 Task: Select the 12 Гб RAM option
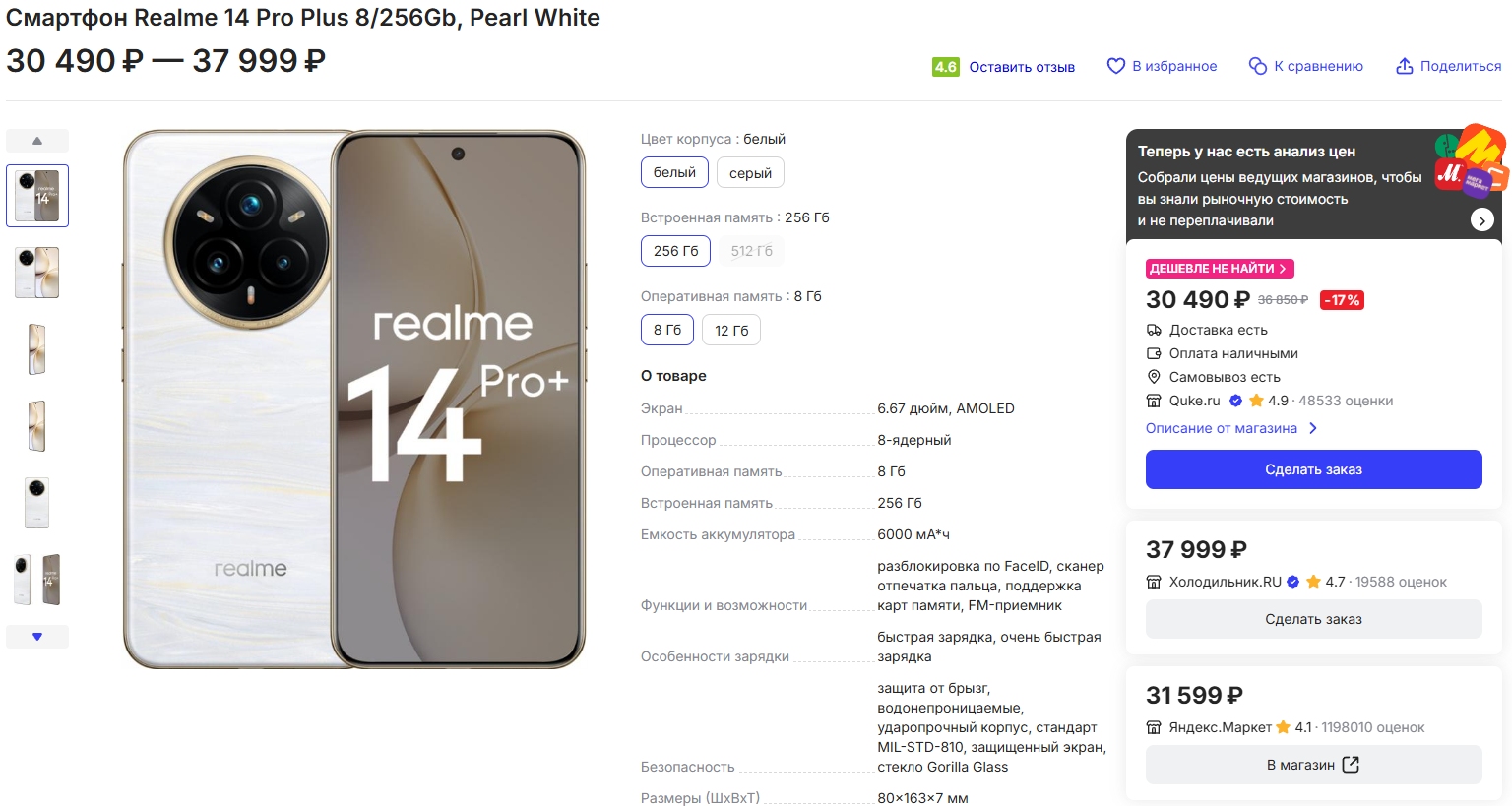click(731, 330)
